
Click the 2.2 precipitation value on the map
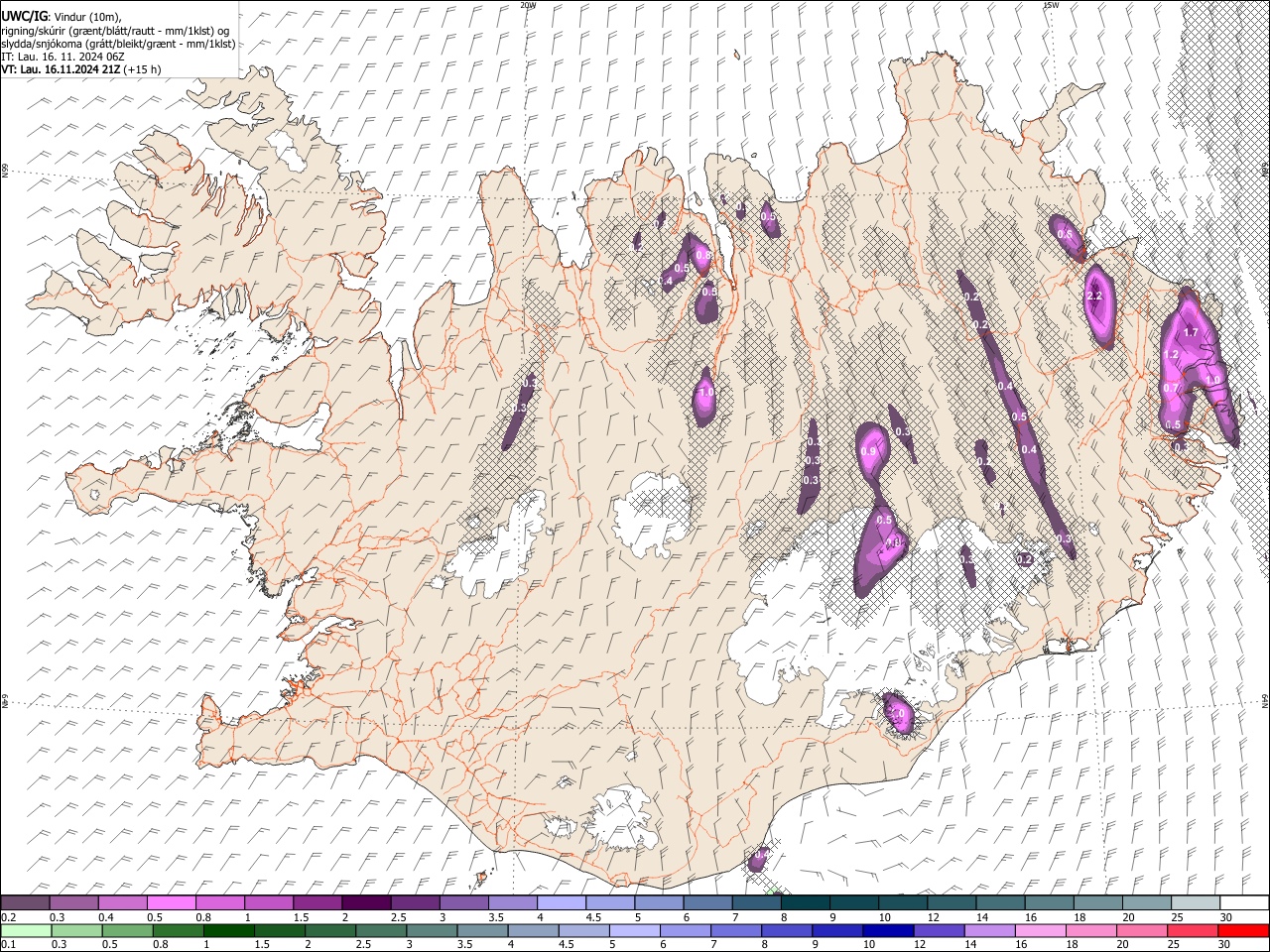pyautogui.click(x=1095, y=297)
